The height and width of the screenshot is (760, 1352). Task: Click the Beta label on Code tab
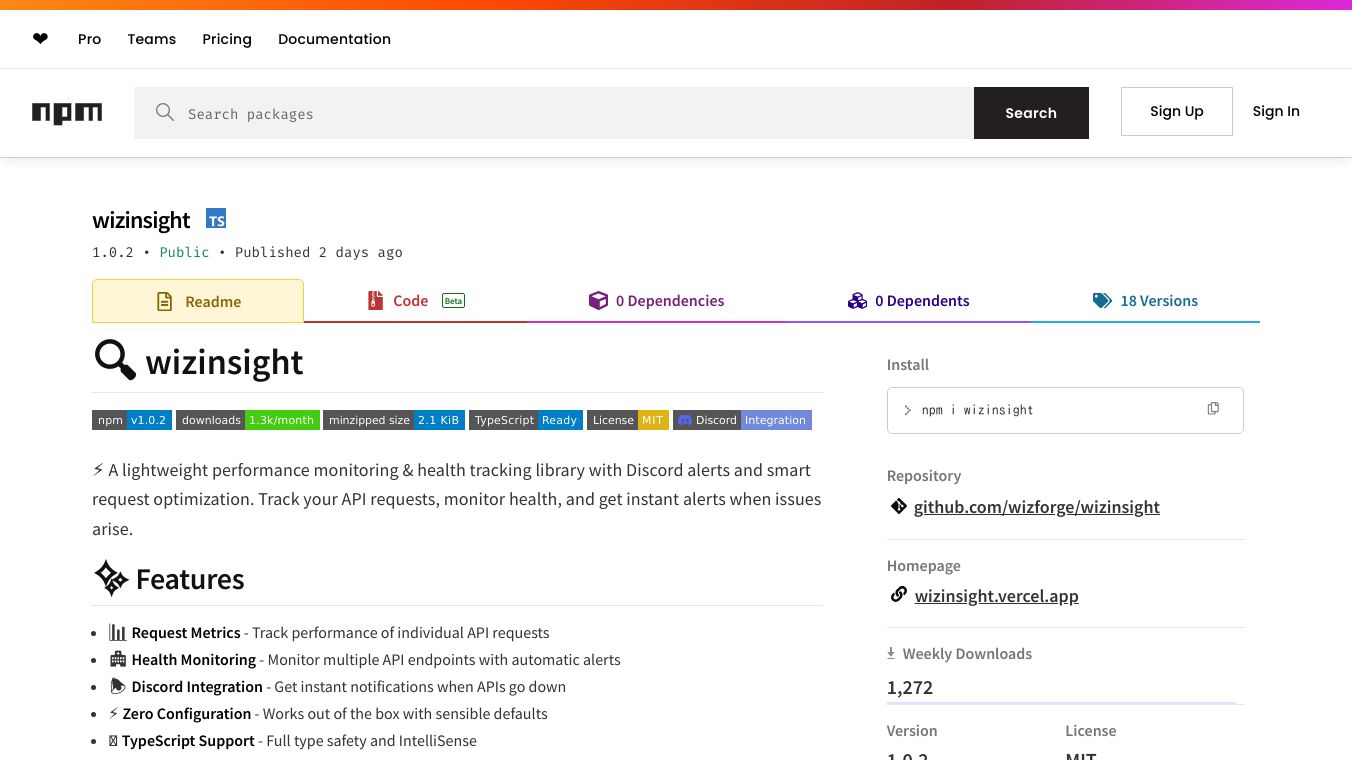[454, 301]
